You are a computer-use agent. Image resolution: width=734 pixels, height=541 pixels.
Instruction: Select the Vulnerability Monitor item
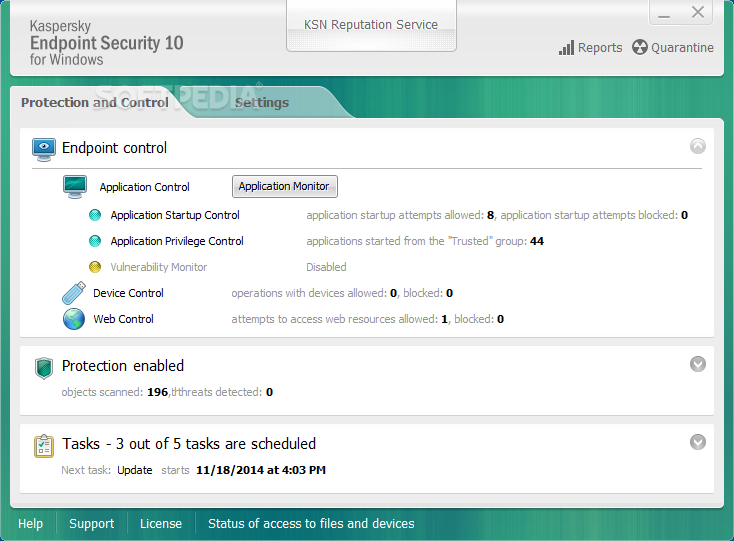[x=159, y=267]
